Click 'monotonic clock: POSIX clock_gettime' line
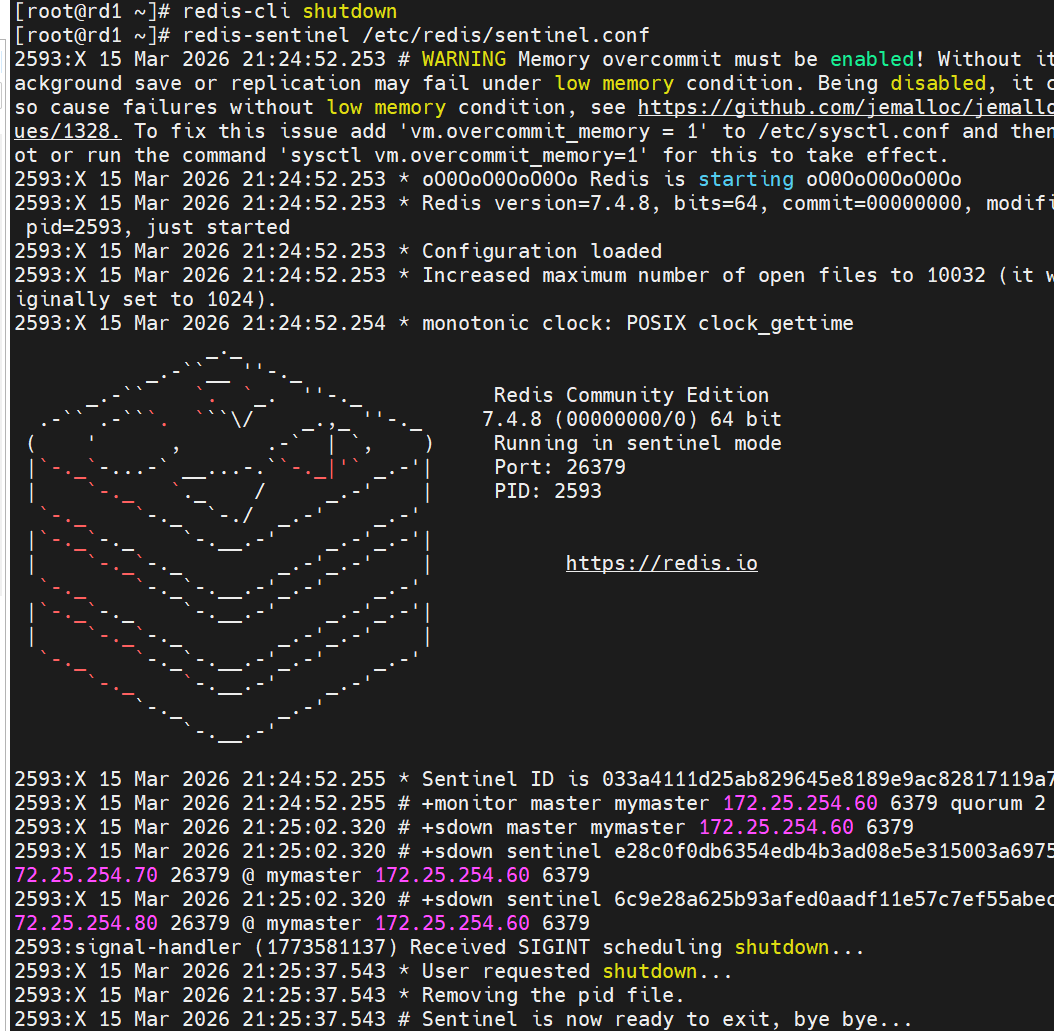1054x1031 pixels. (x=637, y=323)
